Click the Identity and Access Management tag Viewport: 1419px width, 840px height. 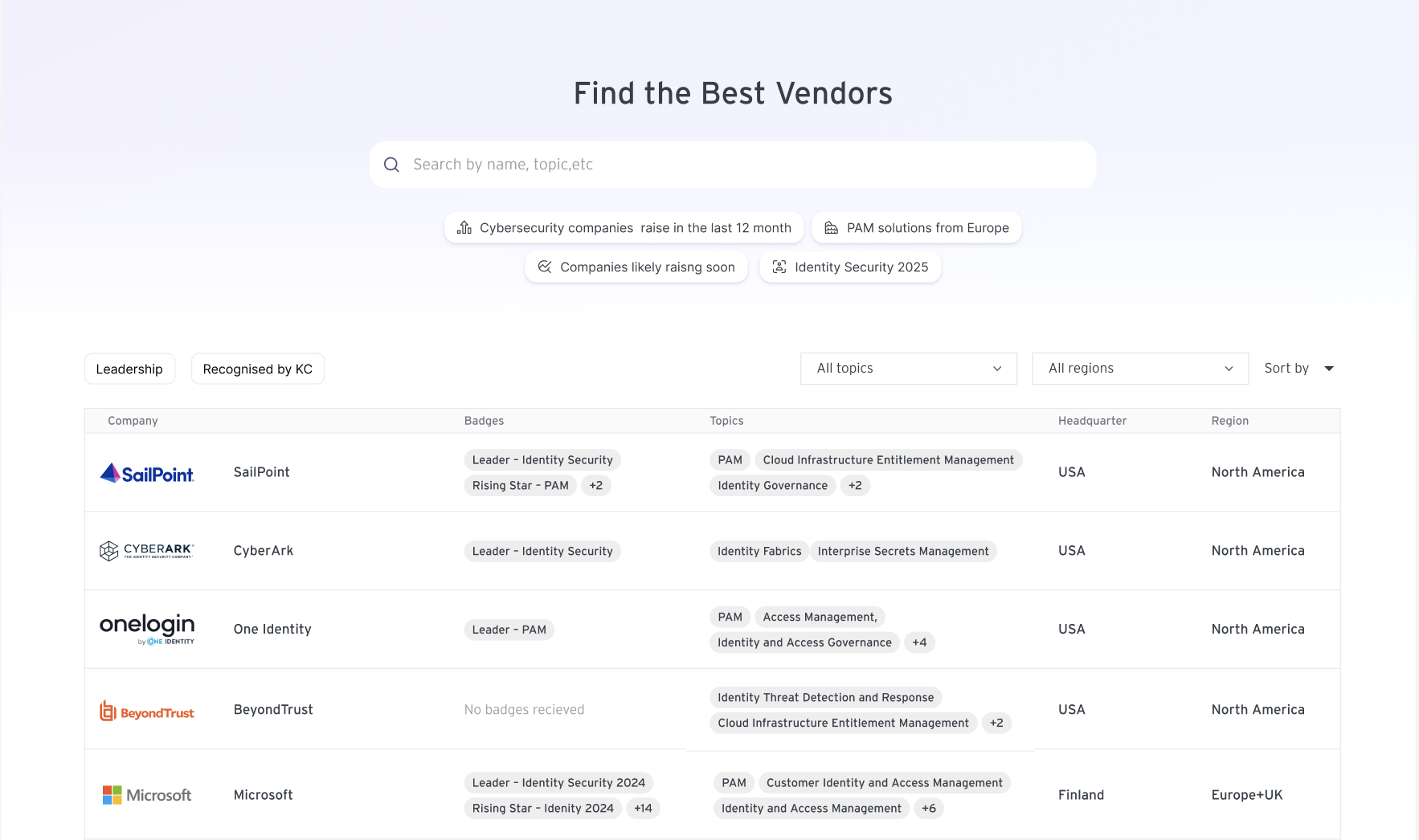(811, 809)
